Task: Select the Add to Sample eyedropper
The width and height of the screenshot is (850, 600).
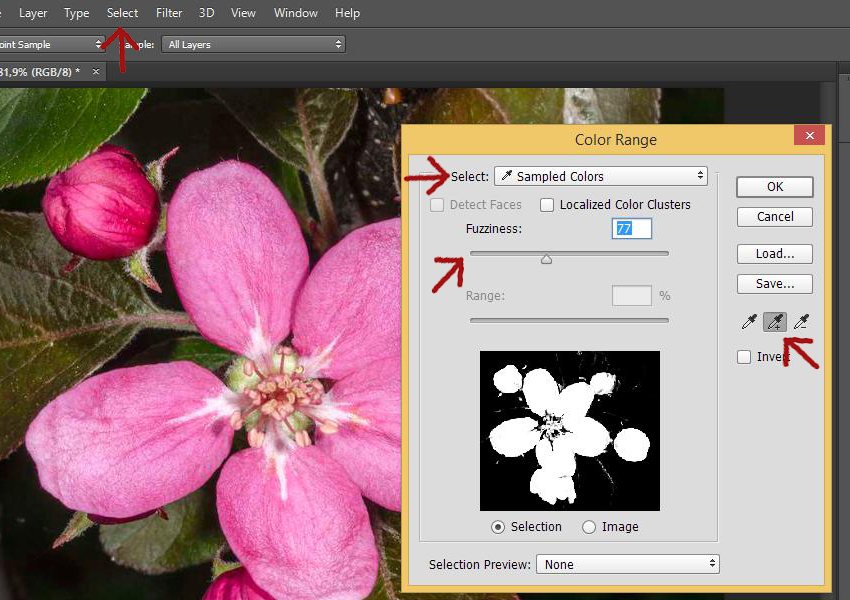Action: pos(774,322)
